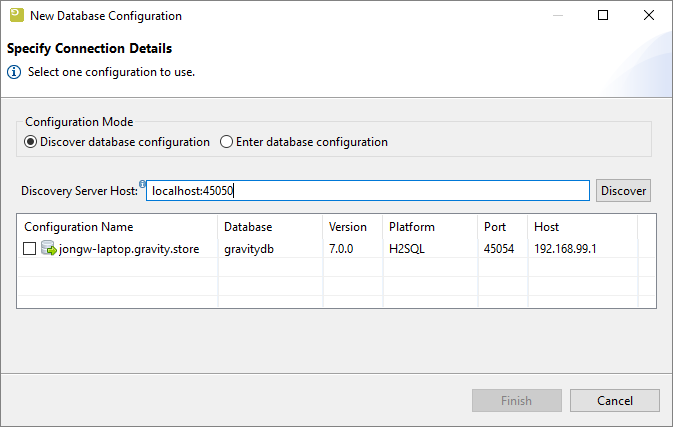Image resolution: width=673 pixels, height=427 pixels.
Task: Sort by Database column header
Action: pyautogui.click(x=270, y=227)
